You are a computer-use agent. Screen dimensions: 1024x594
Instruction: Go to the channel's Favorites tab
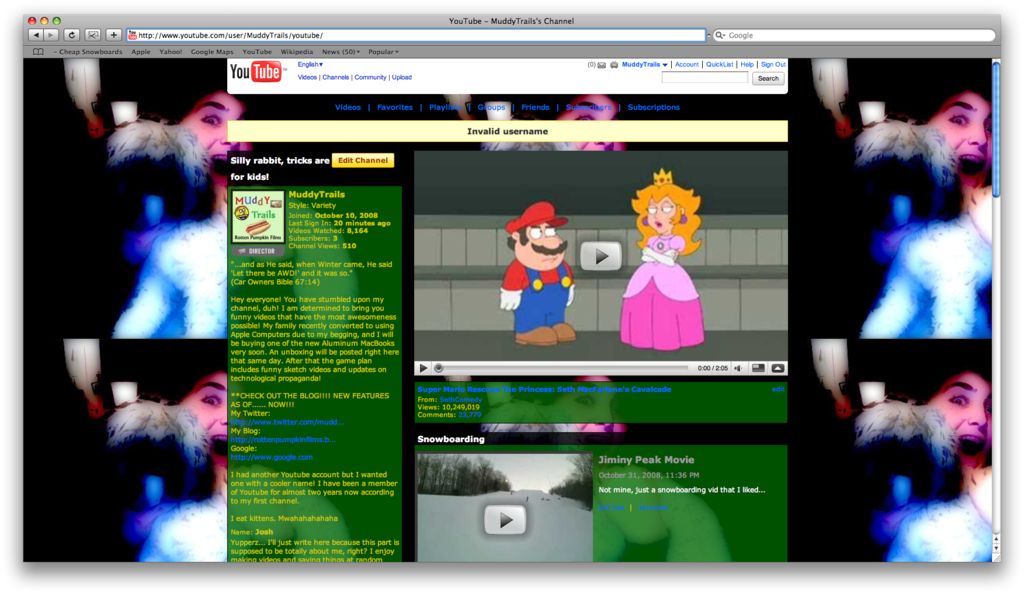[x=394, y=107]
